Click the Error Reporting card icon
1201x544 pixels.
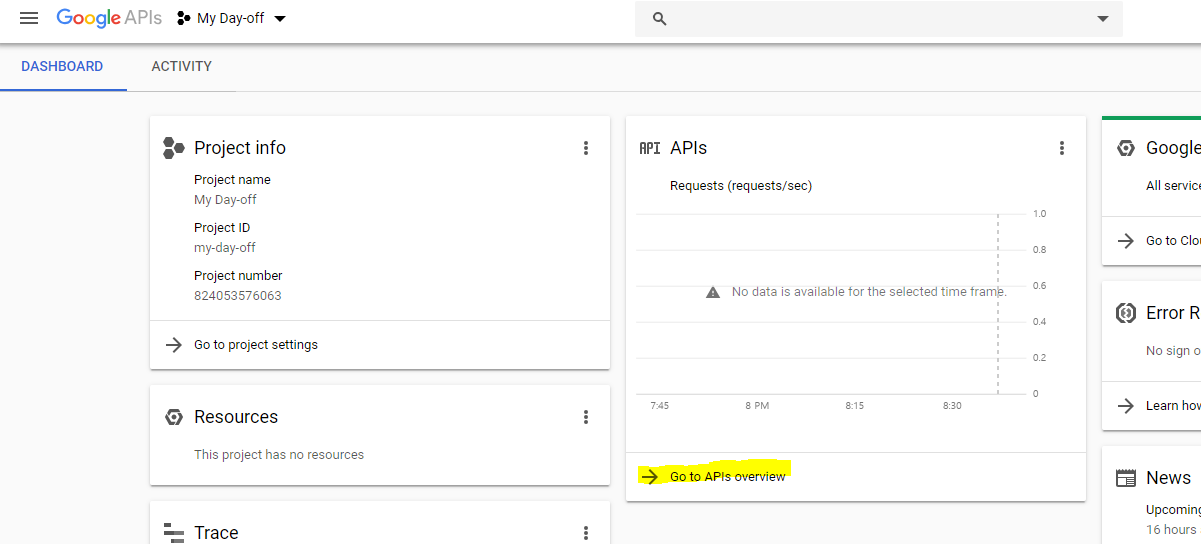coord(1126,313)
